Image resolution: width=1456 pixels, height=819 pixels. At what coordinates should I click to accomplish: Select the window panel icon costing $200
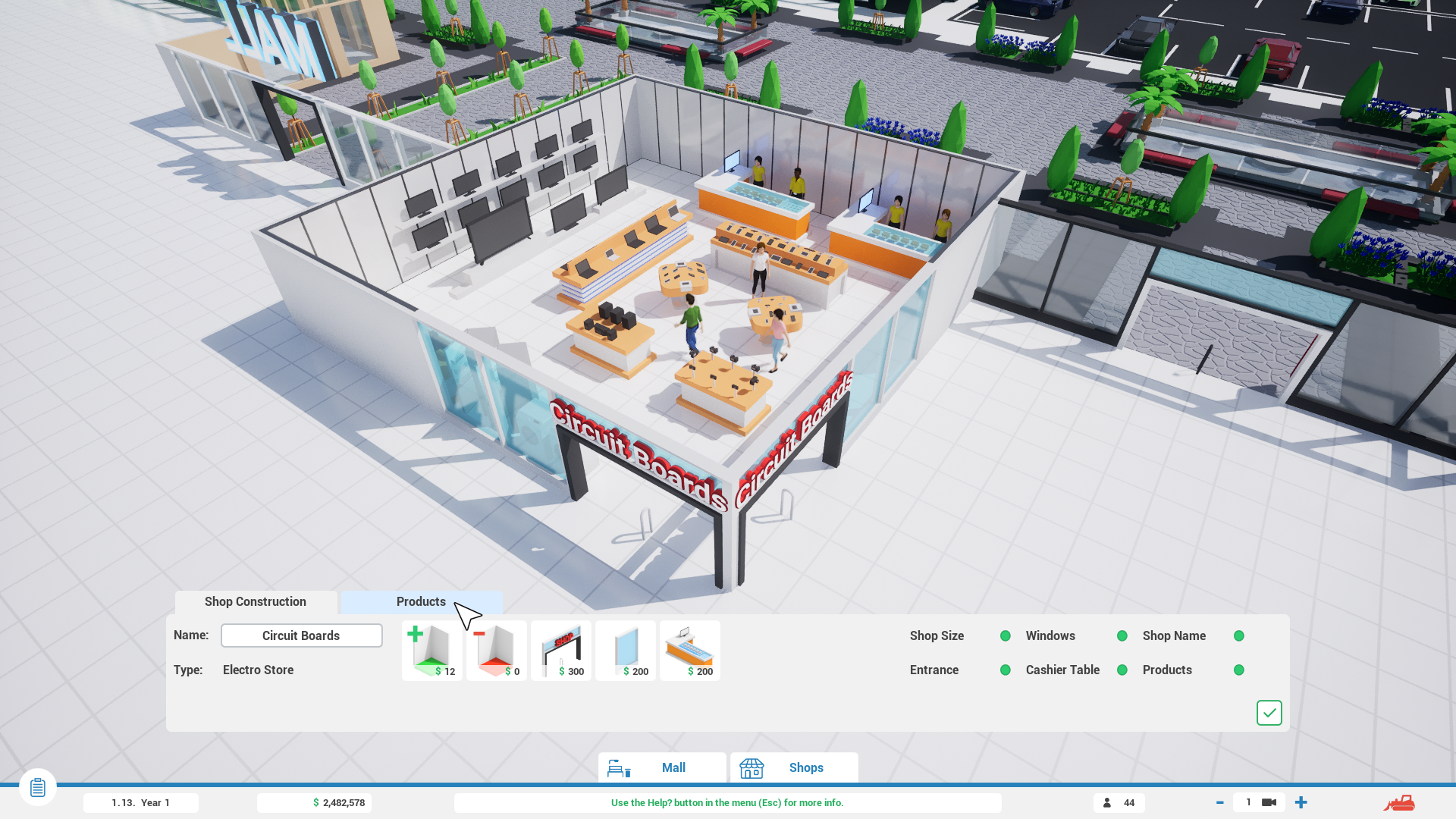coord(626,650)
